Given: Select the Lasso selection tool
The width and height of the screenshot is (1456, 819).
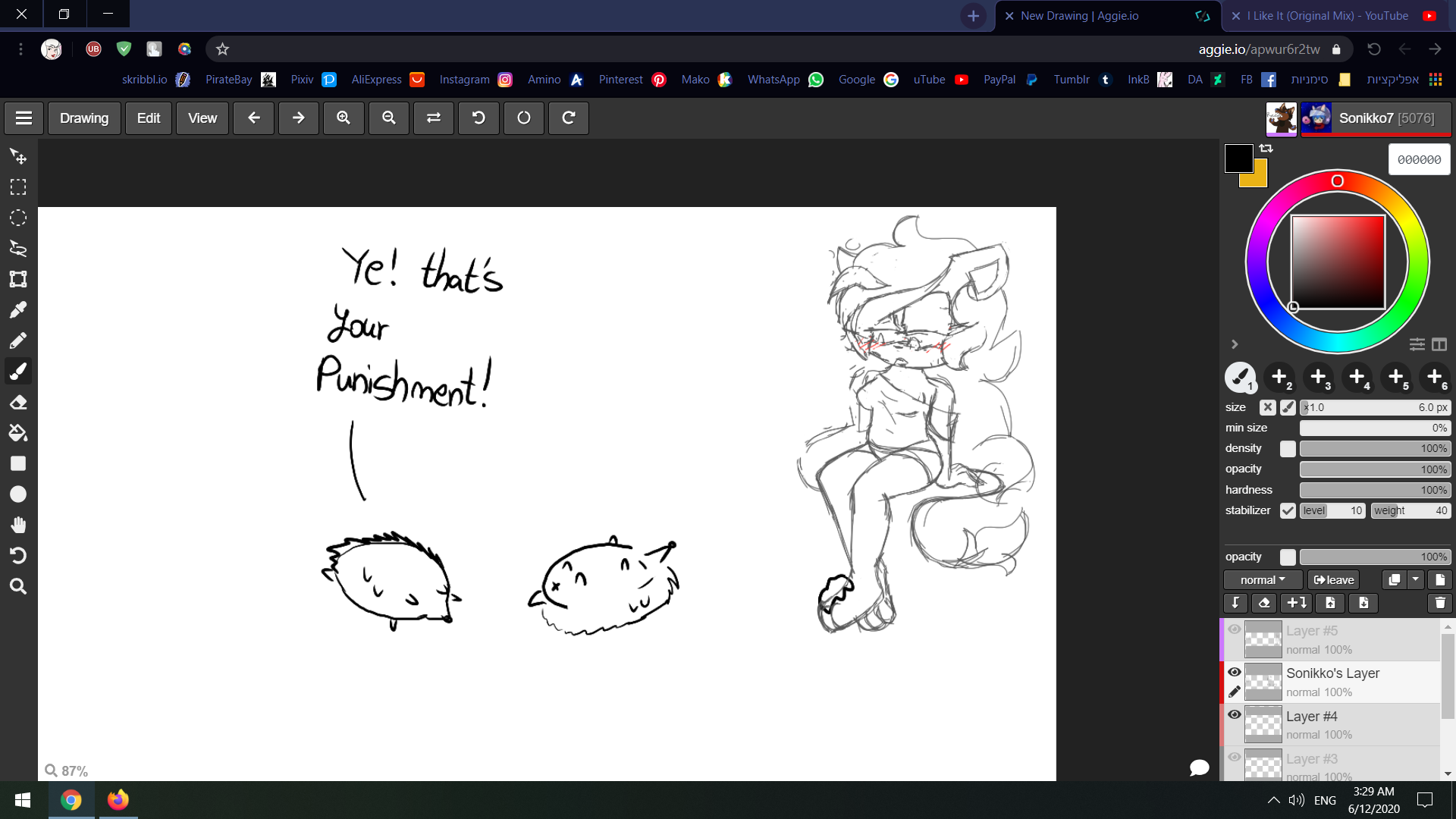Looking at the screenshot, I should [18, 249].
